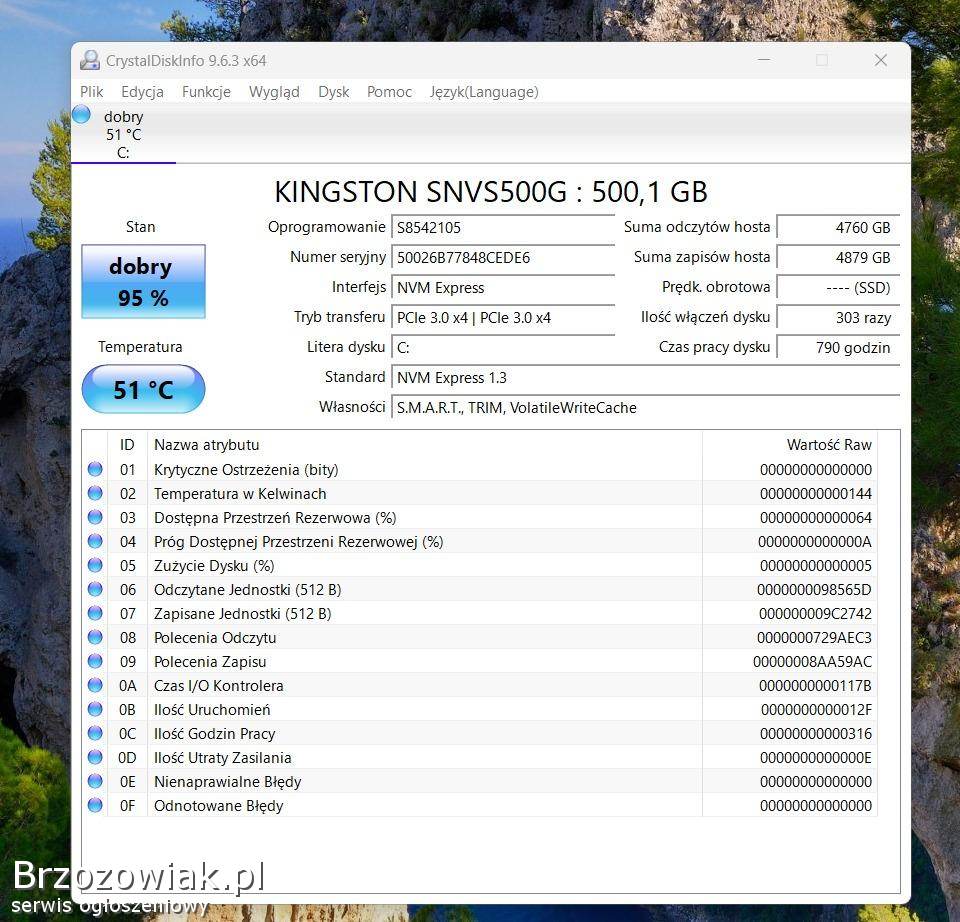This screenshot has height=922, width=960.
Task: Open the Plik menu
Action: click(x=91, y=92)
